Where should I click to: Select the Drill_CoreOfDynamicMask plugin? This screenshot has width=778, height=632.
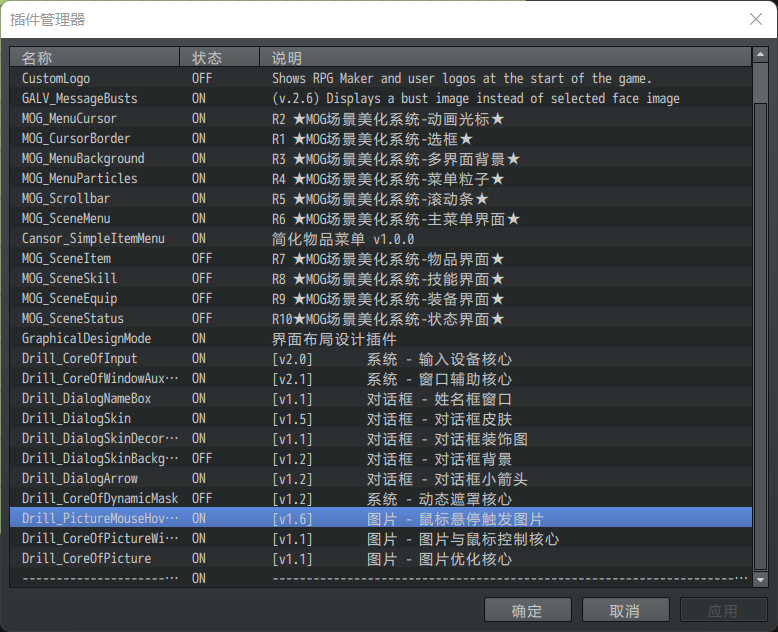tap(381, 498)
